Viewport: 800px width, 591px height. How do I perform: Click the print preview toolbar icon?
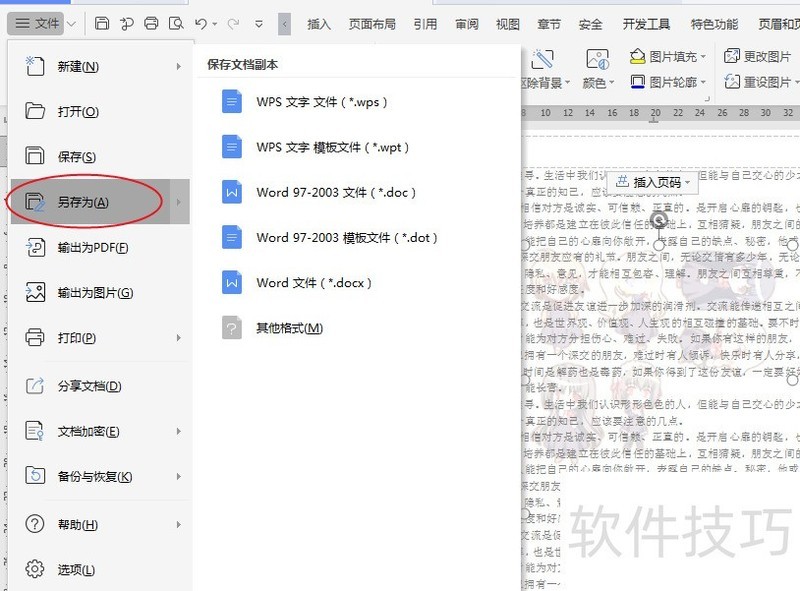[176, 23]
